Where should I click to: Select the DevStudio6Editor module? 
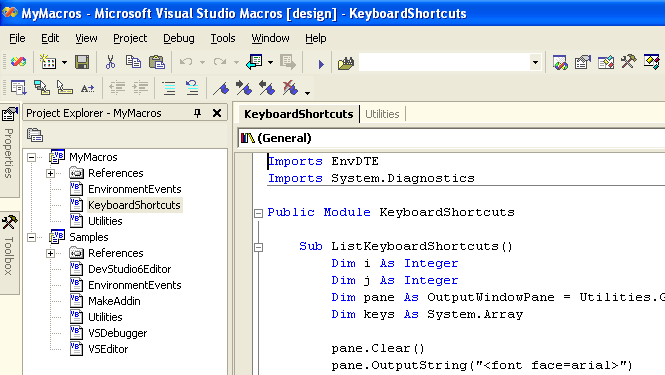point(129,269)
